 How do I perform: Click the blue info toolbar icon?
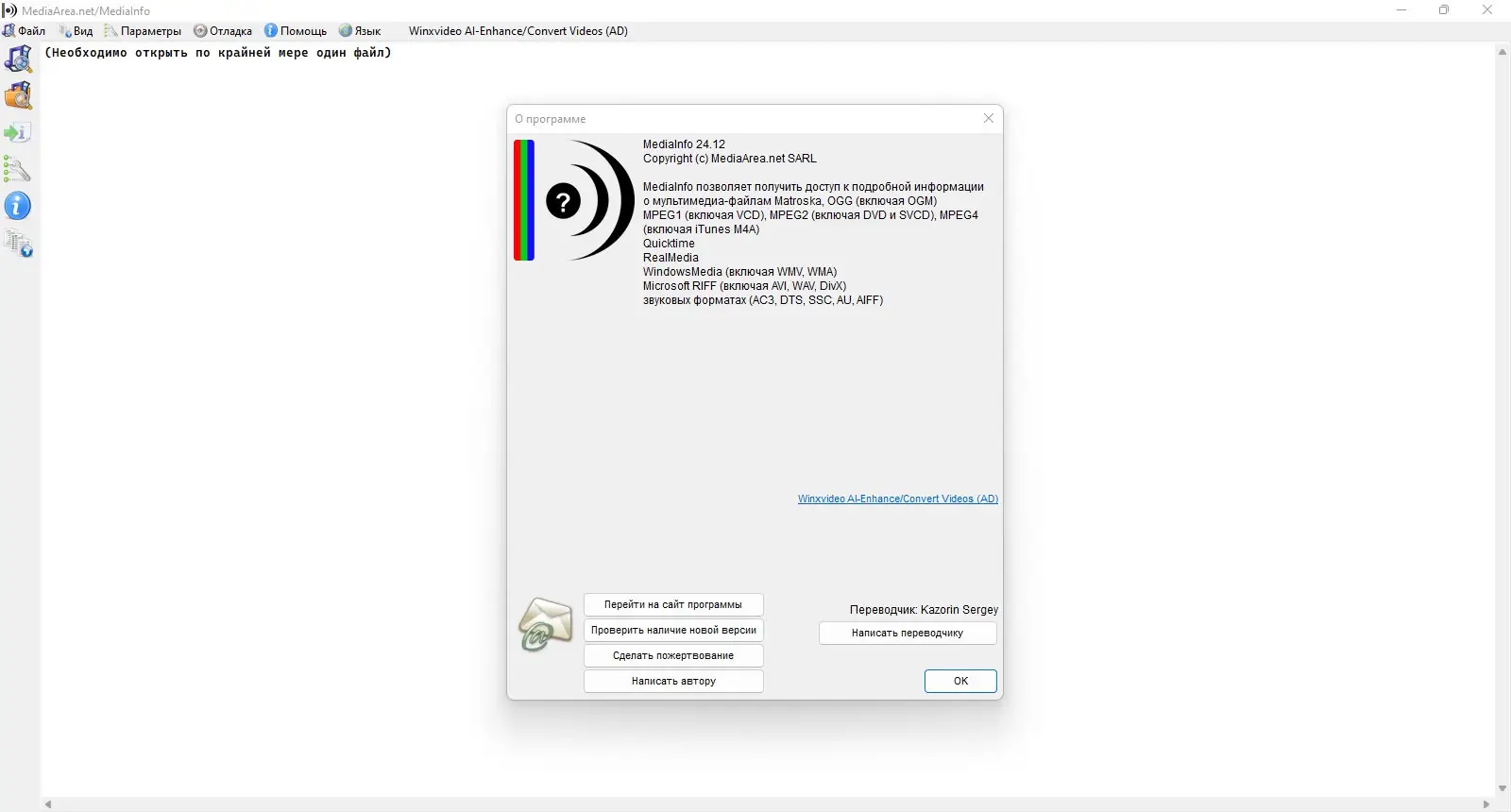pos(18,206)
